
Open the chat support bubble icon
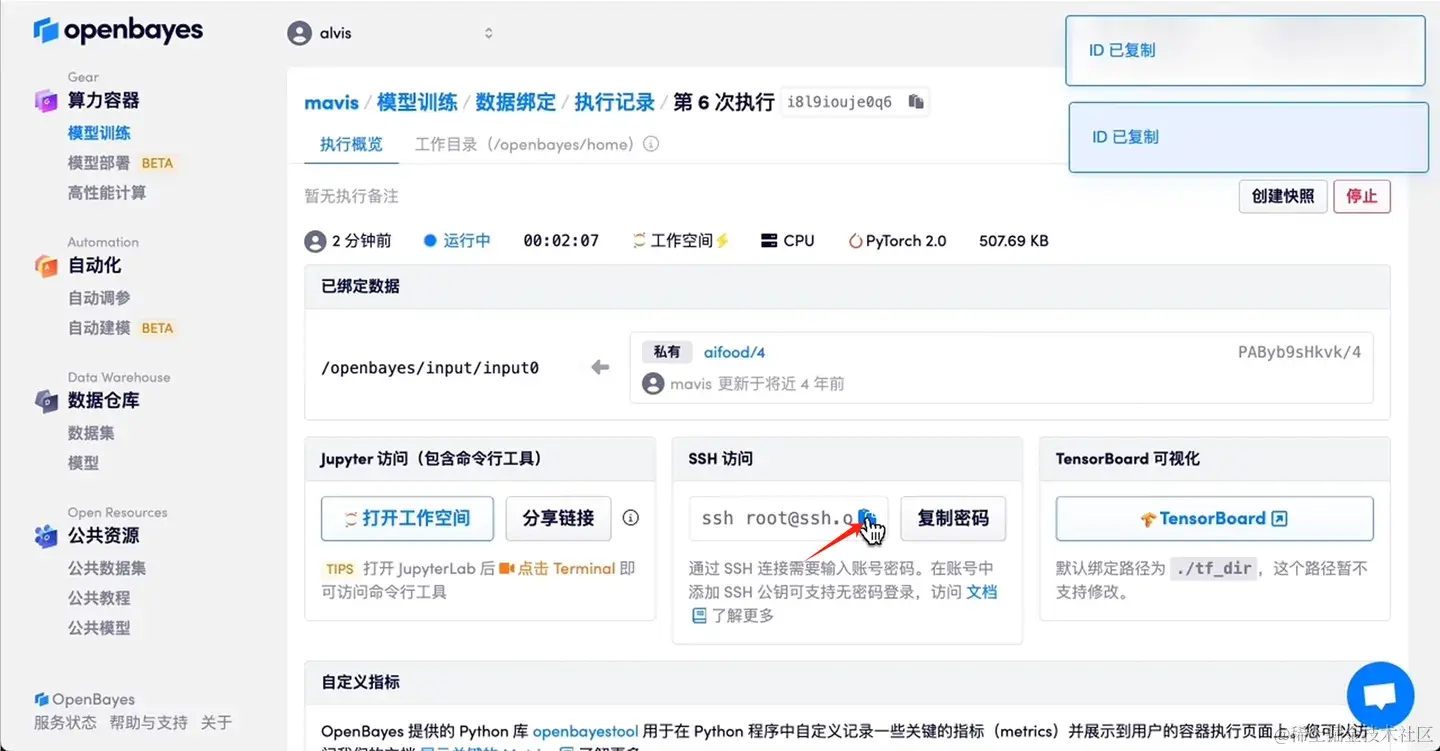pyautogui.click(x=1380, y=695)
